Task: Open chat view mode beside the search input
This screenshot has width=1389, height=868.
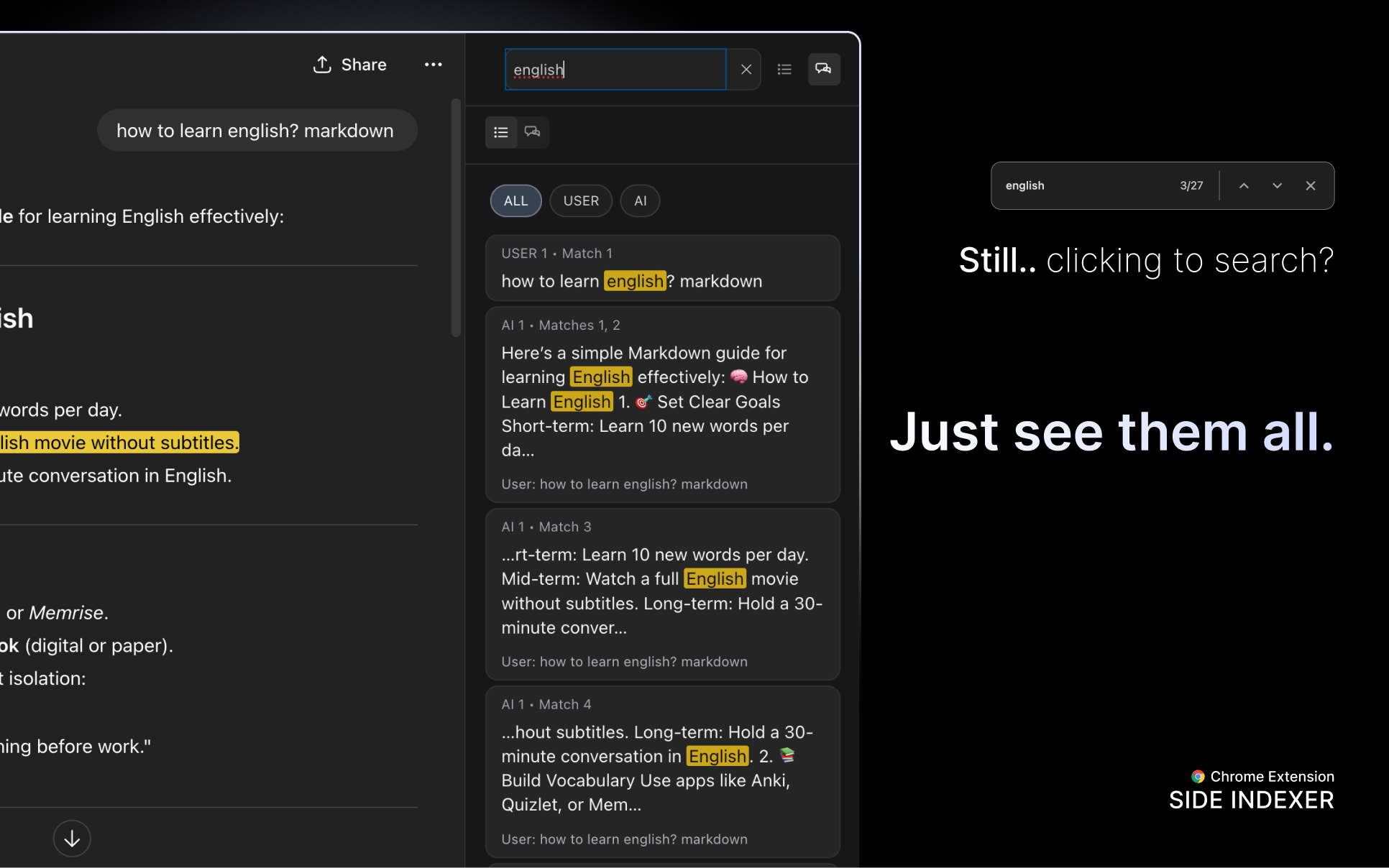Action: [x=823, y=69]
